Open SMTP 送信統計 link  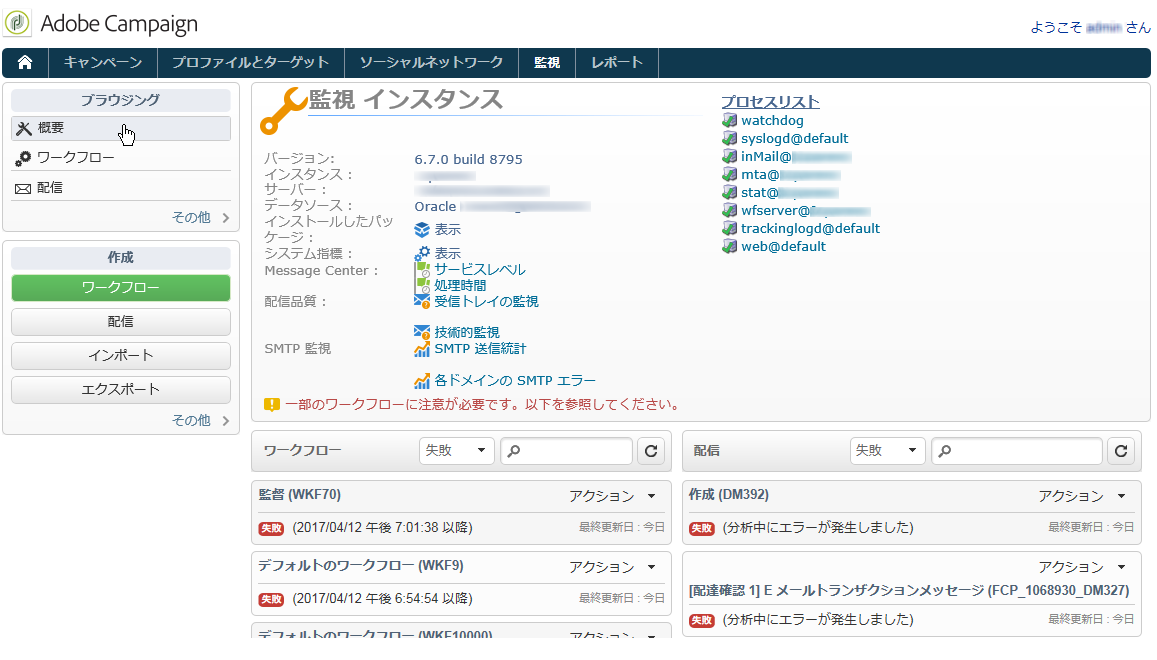[x=480, y=348]
